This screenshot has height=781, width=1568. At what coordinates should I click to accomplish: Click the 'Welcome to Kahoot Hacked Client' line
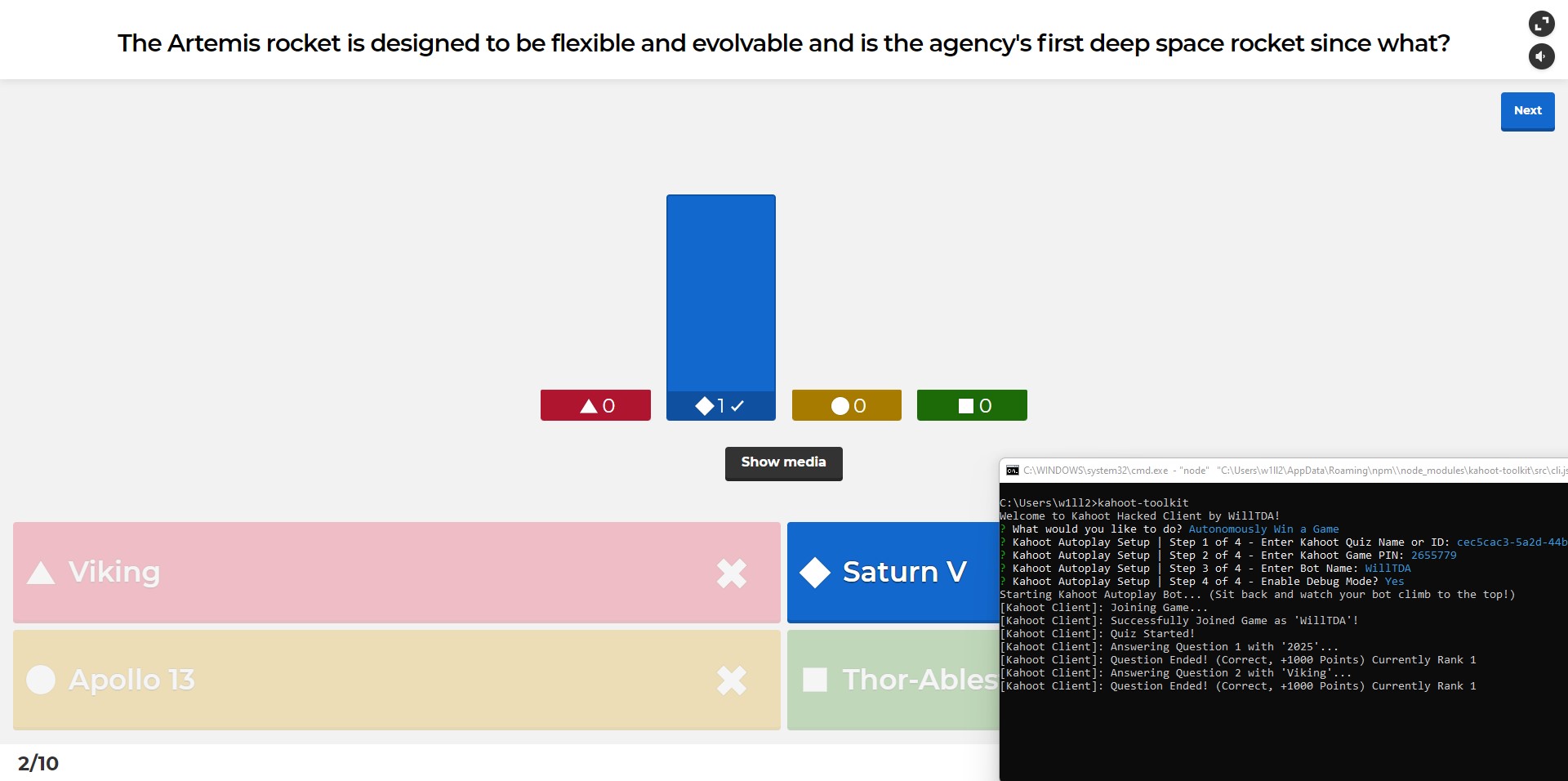(x=1139, y=516)
